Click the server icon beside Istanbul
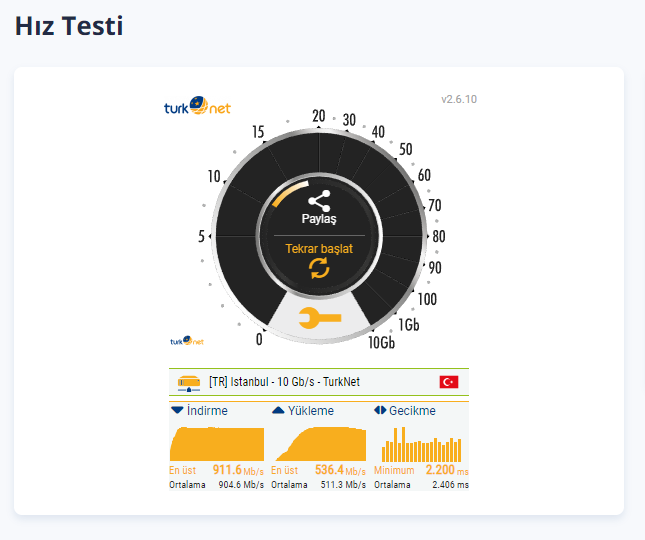This screenshot has width=645, height=540. point(189,383)
